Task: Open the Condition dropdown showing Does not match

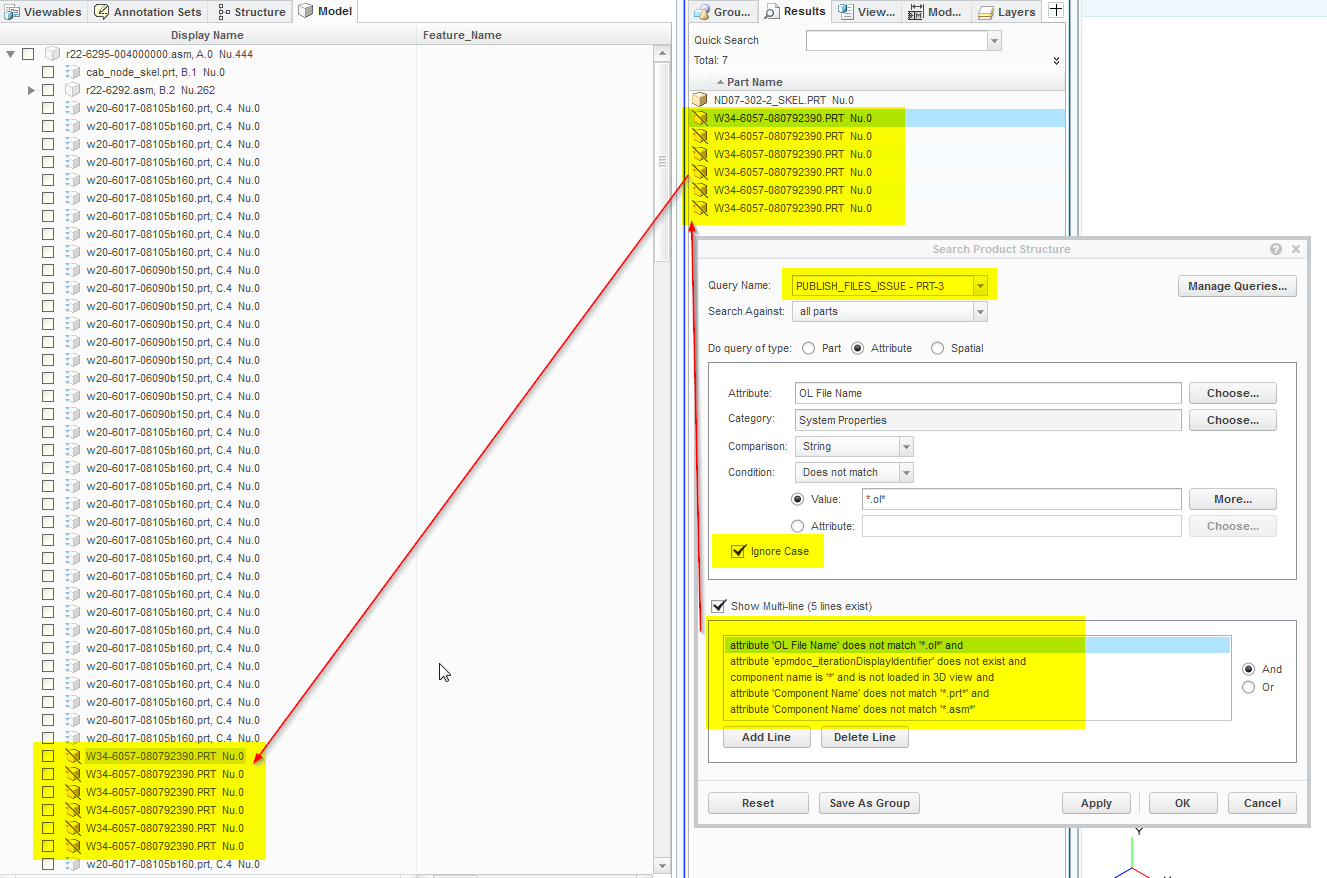Action: [906, 472]
